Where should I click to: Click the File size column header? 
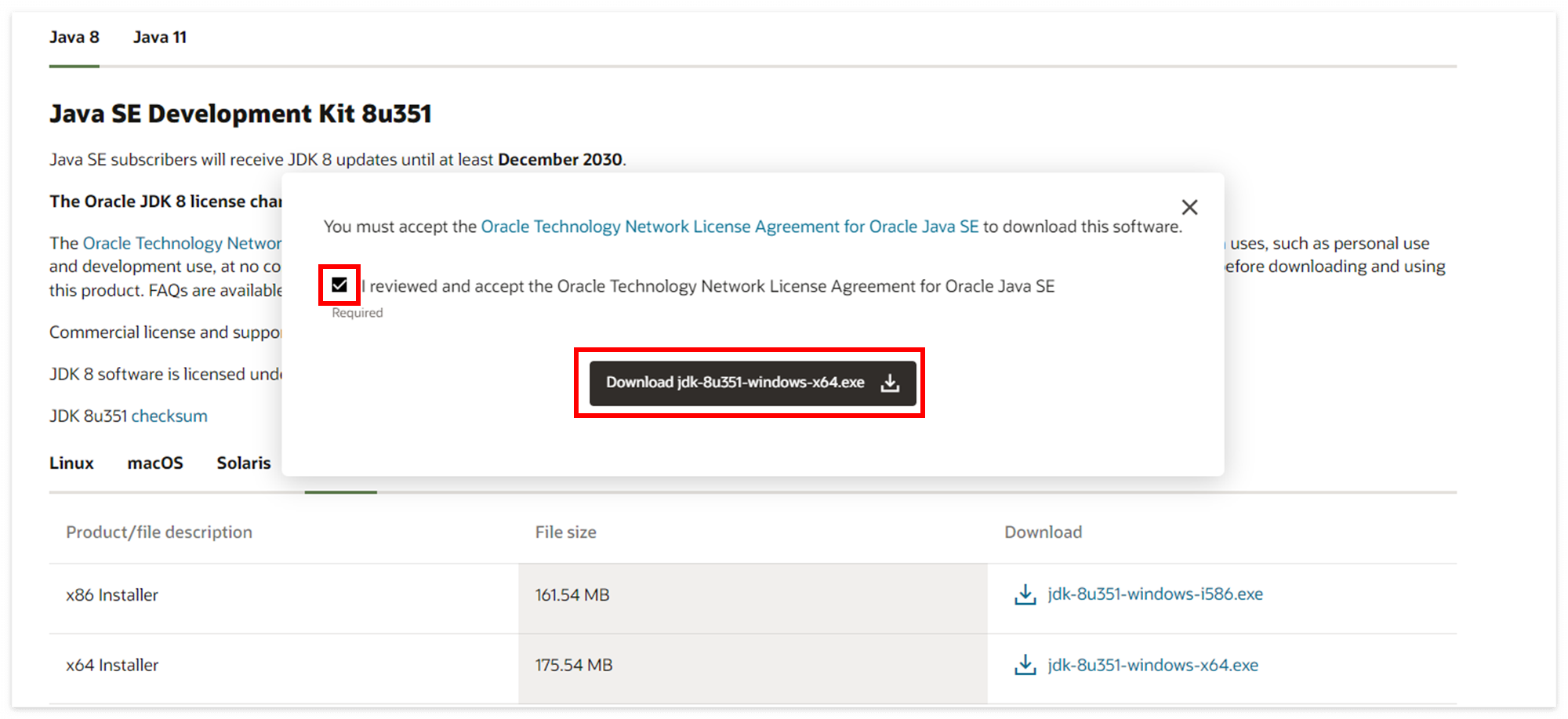coord(566,532)
